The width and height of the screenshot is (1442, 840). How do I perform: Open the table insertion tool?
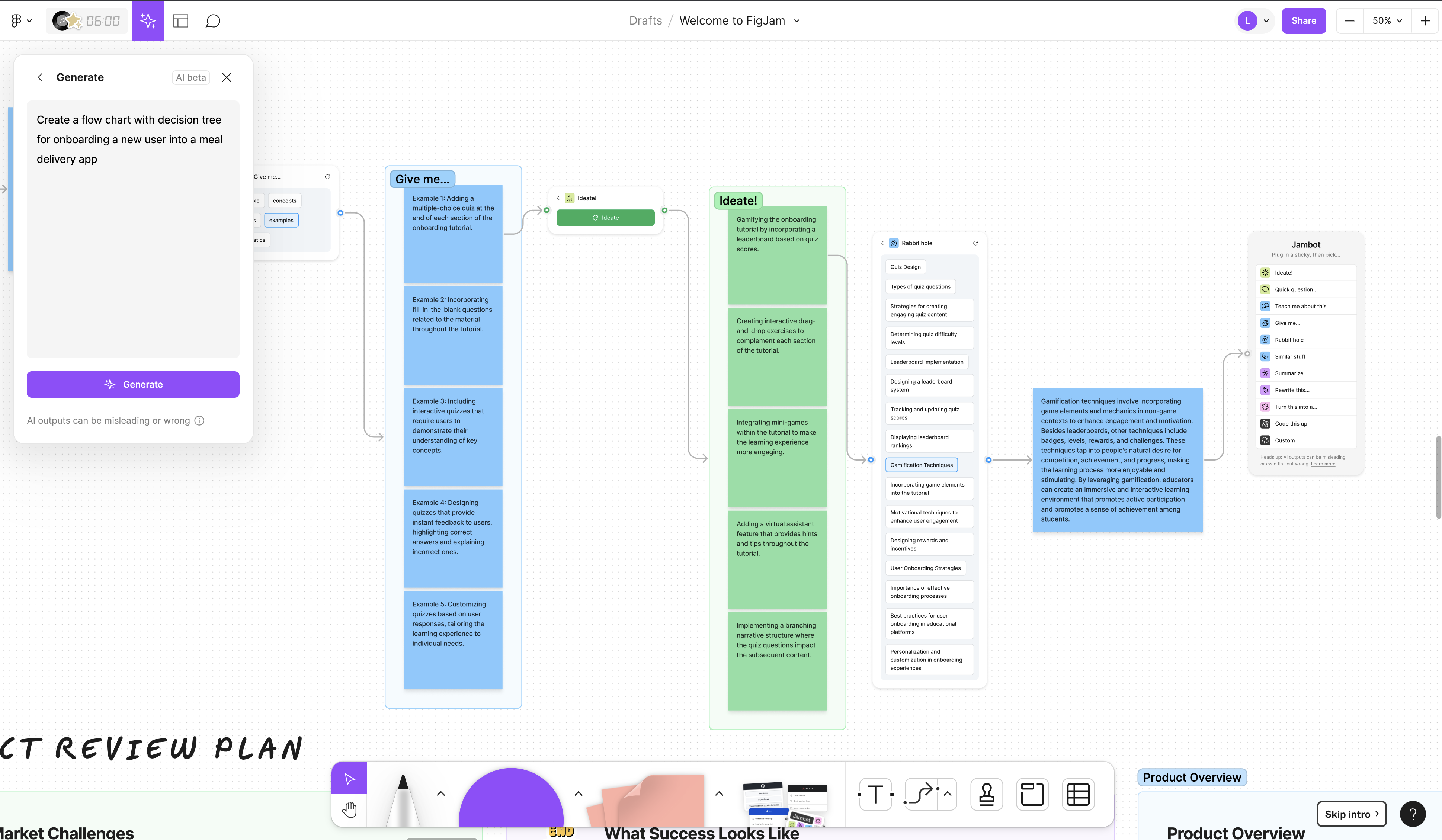coord(1078,794)
